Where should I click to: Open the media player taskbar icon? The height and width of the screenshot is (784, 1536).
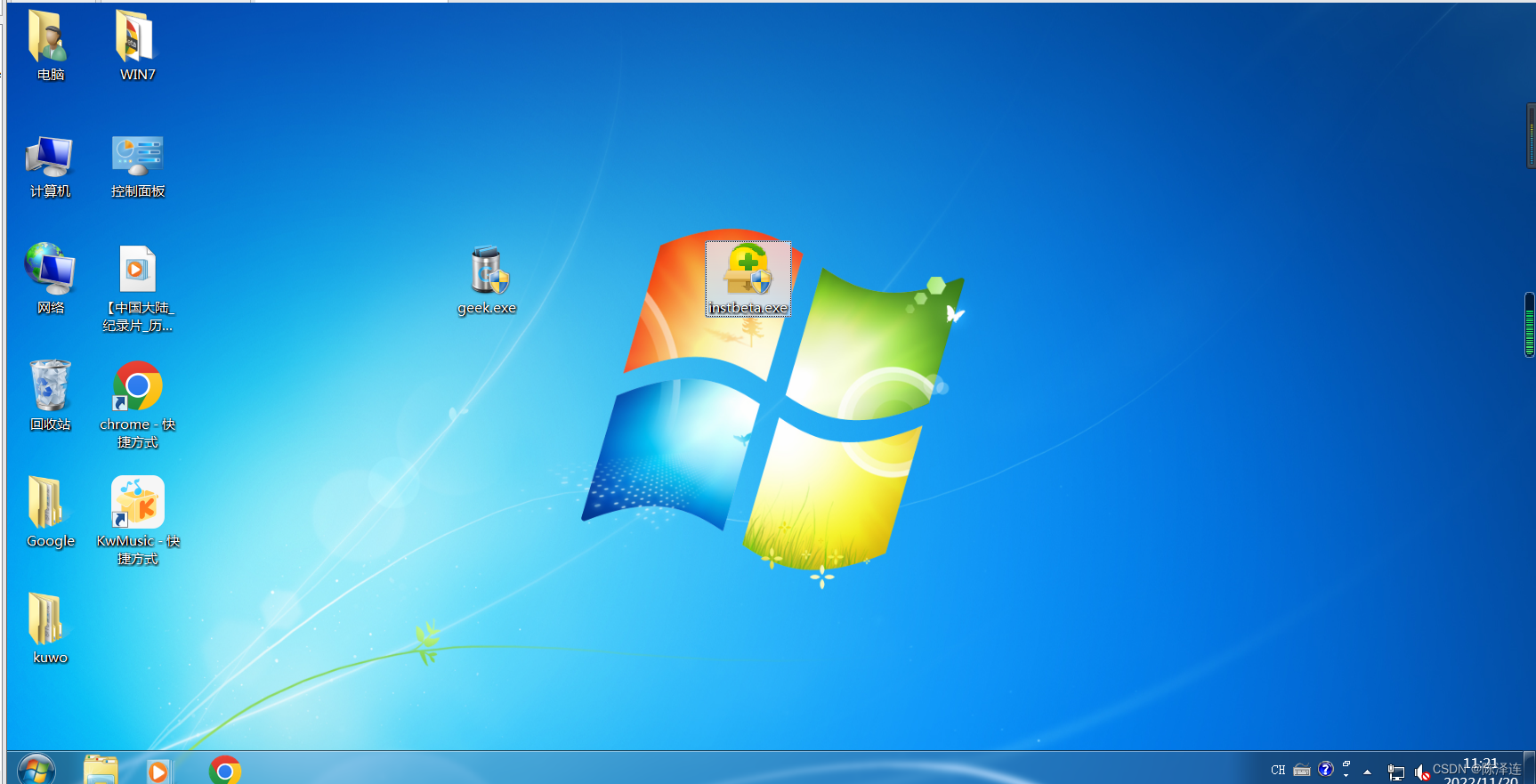158,771
